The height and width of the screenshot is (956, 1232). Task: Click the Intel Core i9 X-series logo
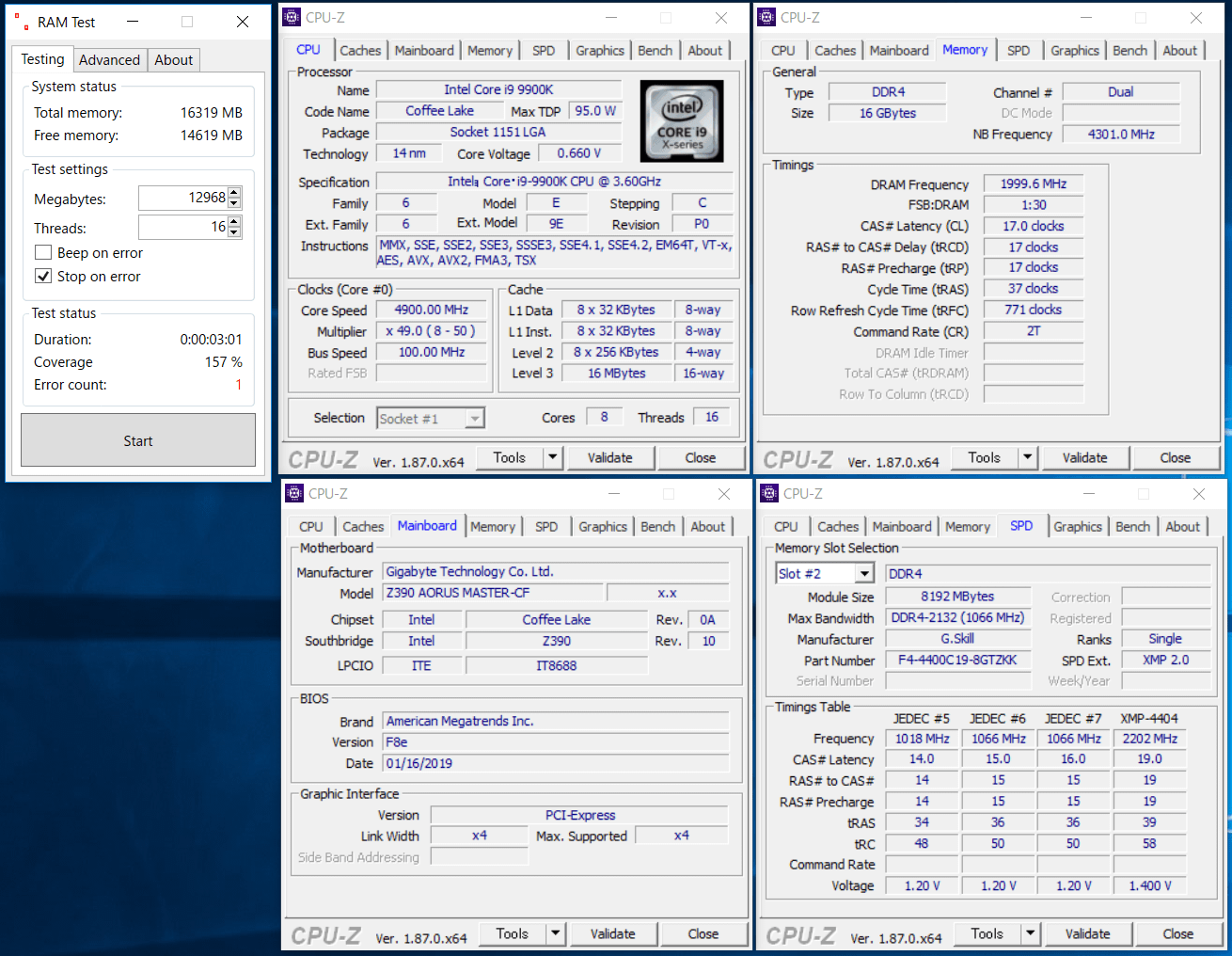click(x=682, y=120)
